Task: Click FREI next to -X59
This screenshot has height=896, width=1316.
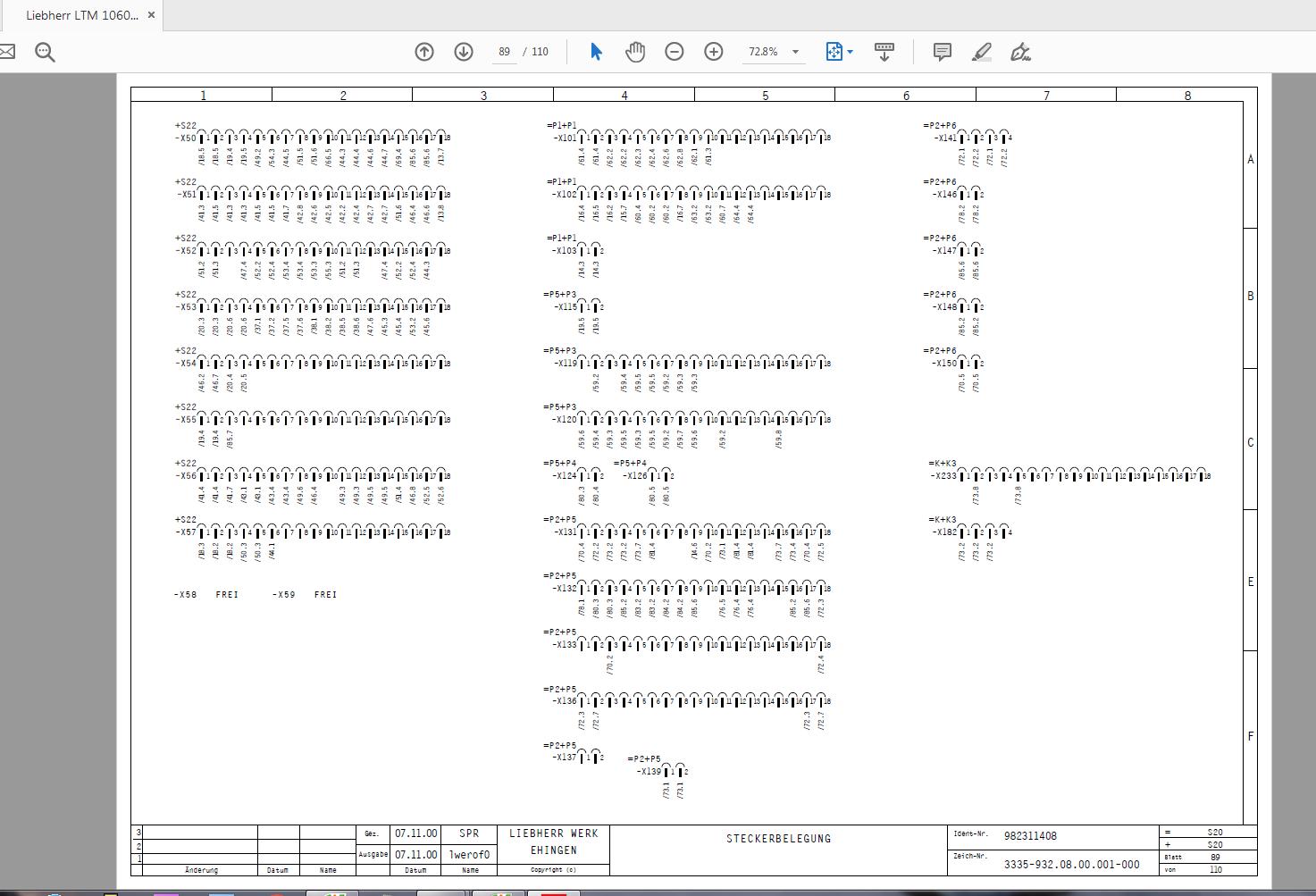Action: click(326, 595)
